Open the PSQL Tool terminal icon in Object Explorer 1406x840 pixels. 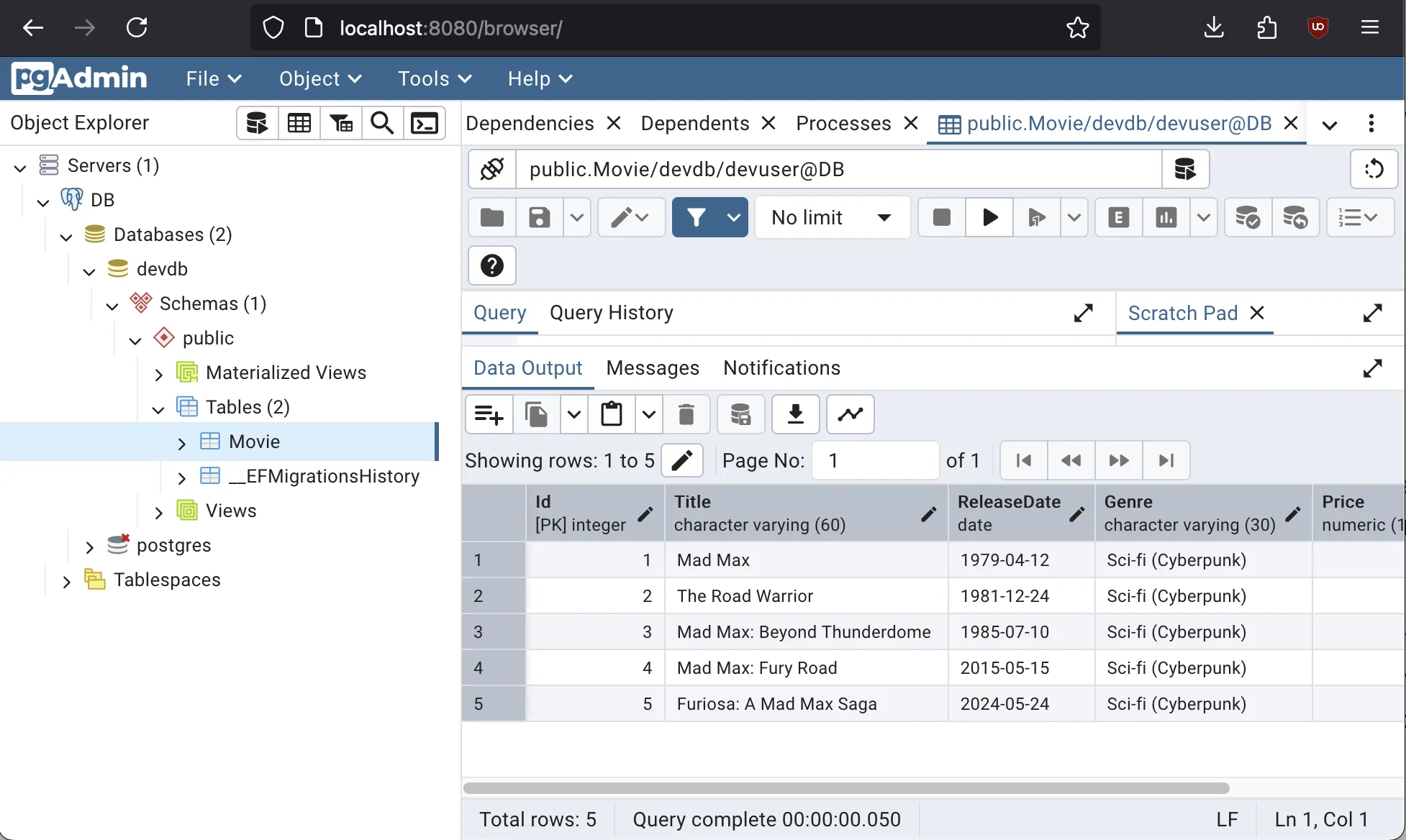click(x=425, y=124)
